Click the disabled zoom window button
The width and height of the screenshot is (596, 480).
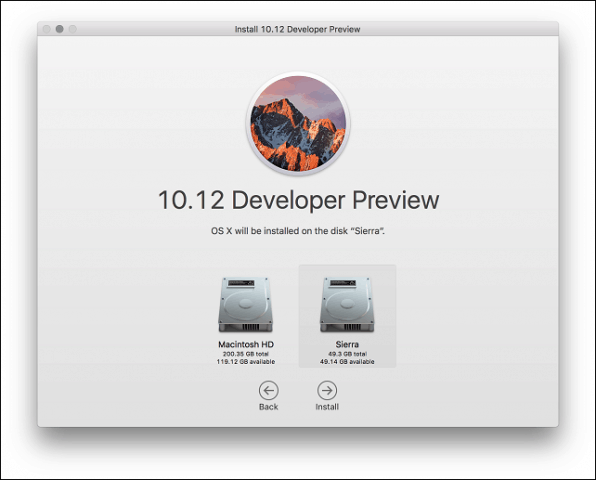[73, 29]
